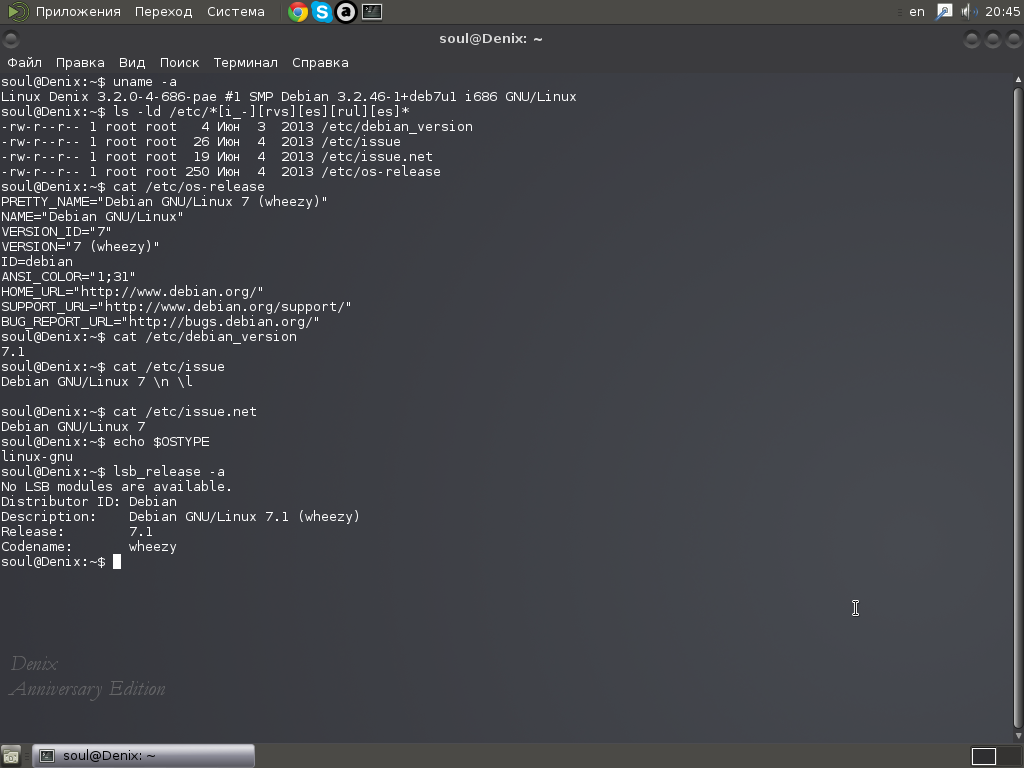Viewport: 1024px width, 768px height.
Task: Open Skype from the top panel
Action: click(322, 12)
